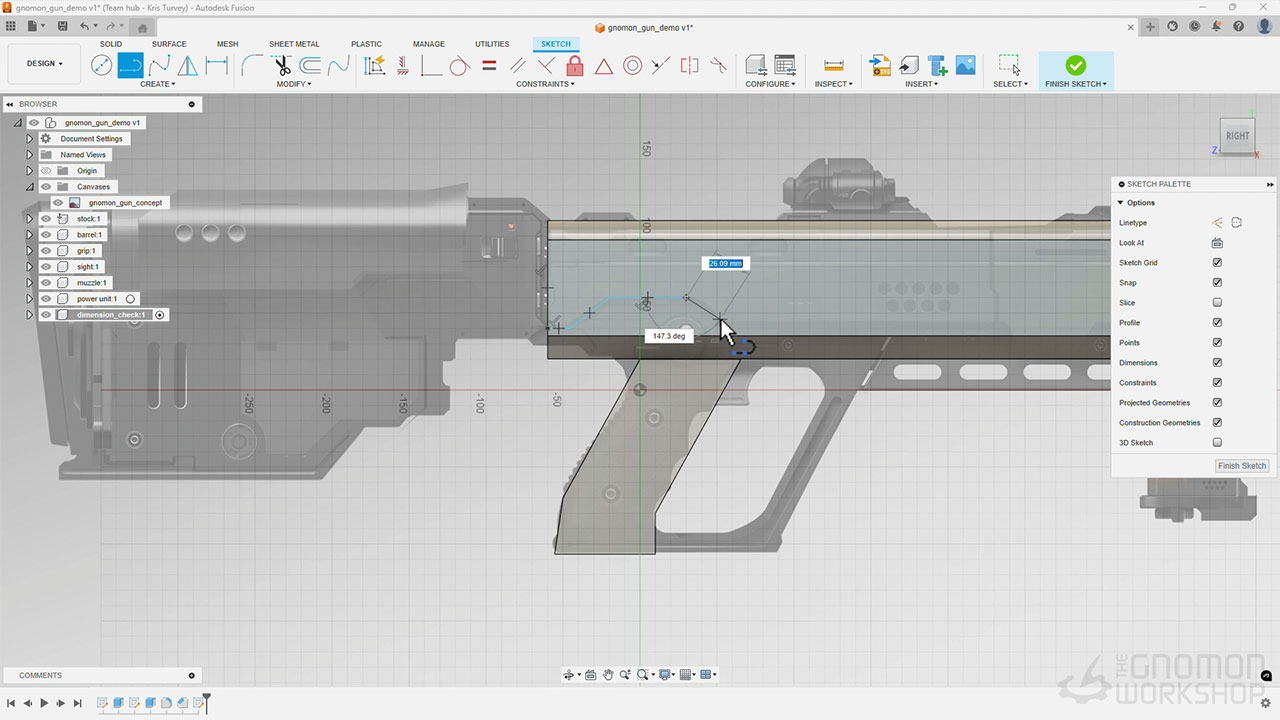Click the Fillet tool icon
The height and width of the screenshot is (720, 1280).
(253, 66)
